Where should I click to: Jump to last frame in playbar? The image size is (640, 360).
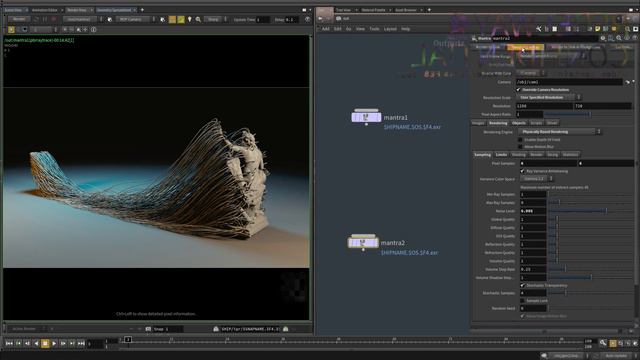pyautogui.click(x=81, y=344)
